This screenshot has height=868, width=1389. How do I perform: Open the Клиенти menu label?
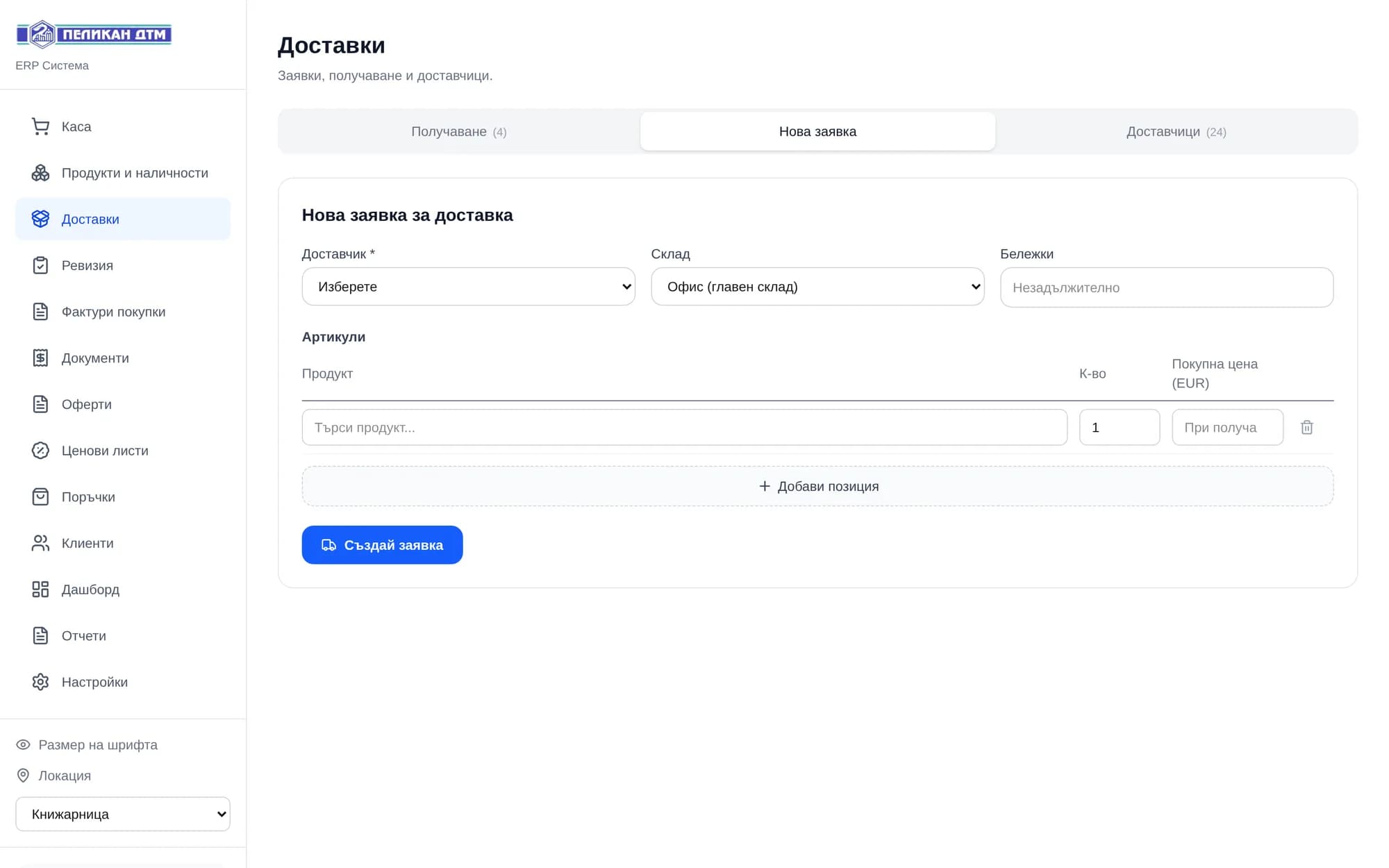click(x=88, y=543)
